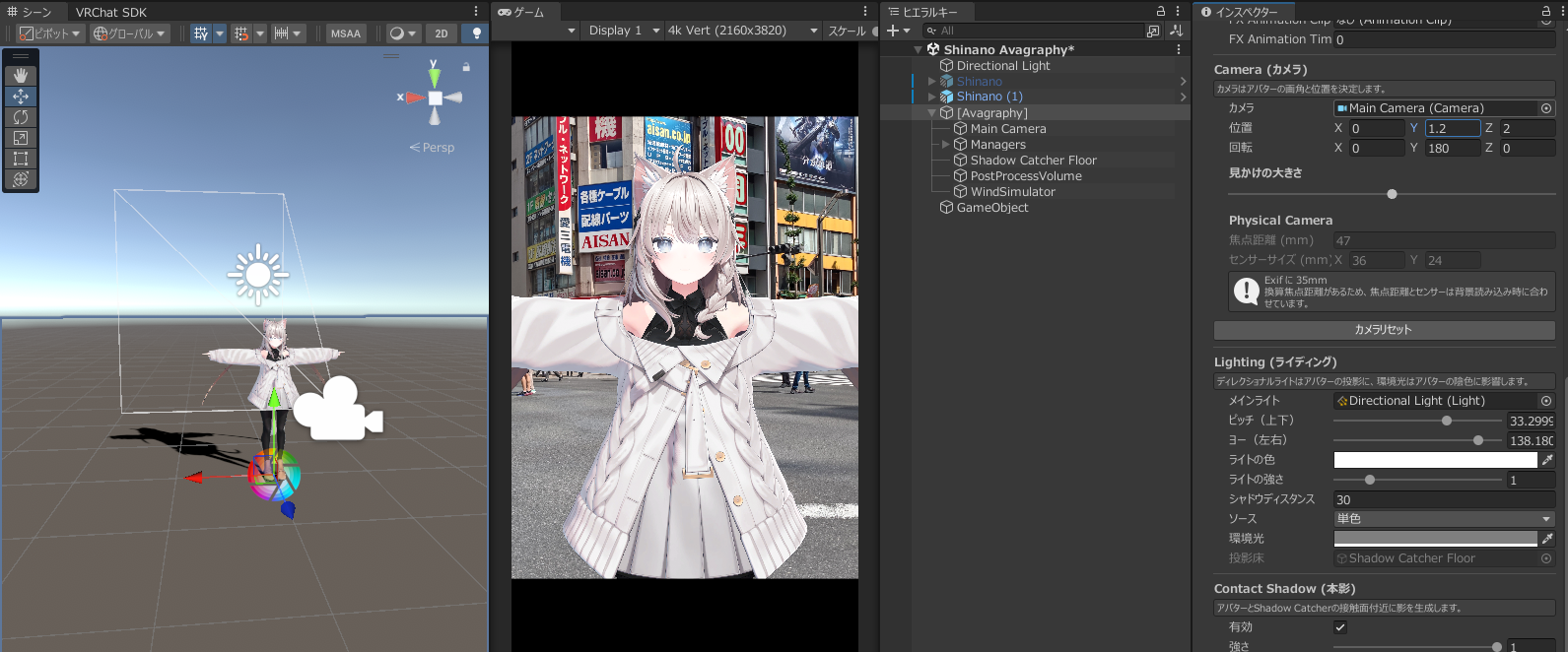Select WindSimulator in hierarchy
The image size is (1568, 652).
tap(1013, 192)
